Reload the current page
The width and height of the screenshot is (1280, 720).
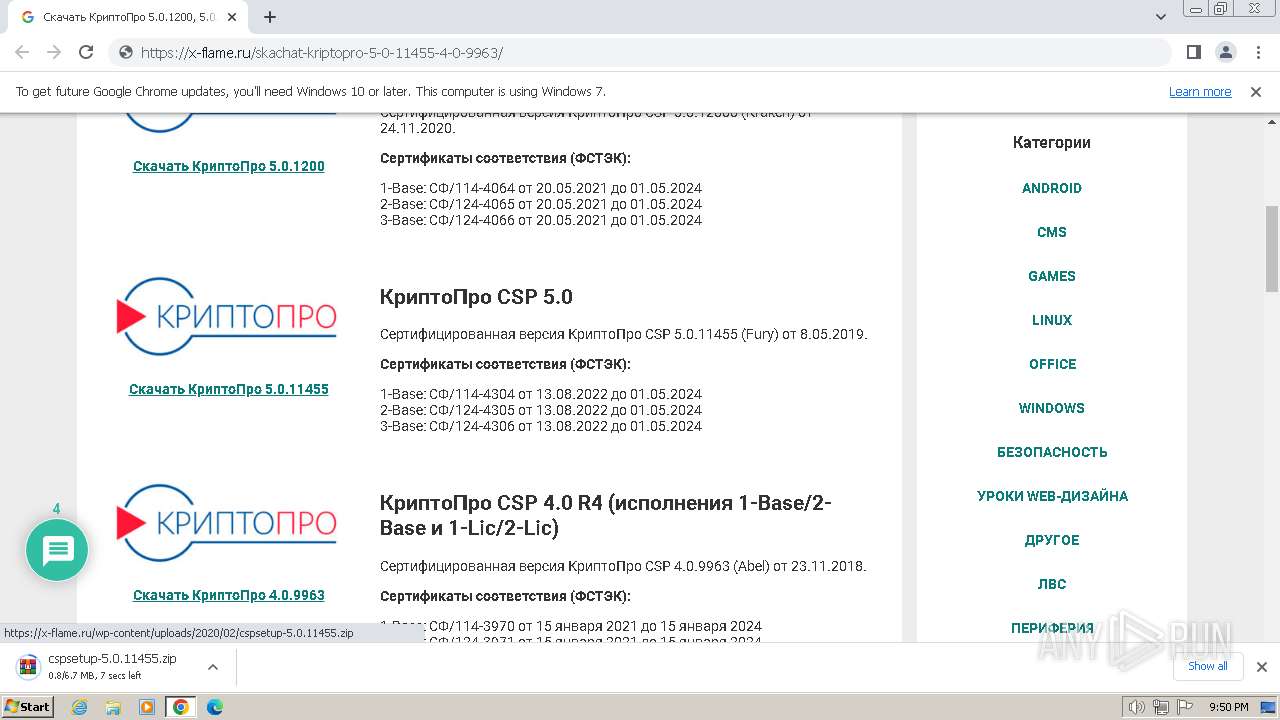point(86,52)
